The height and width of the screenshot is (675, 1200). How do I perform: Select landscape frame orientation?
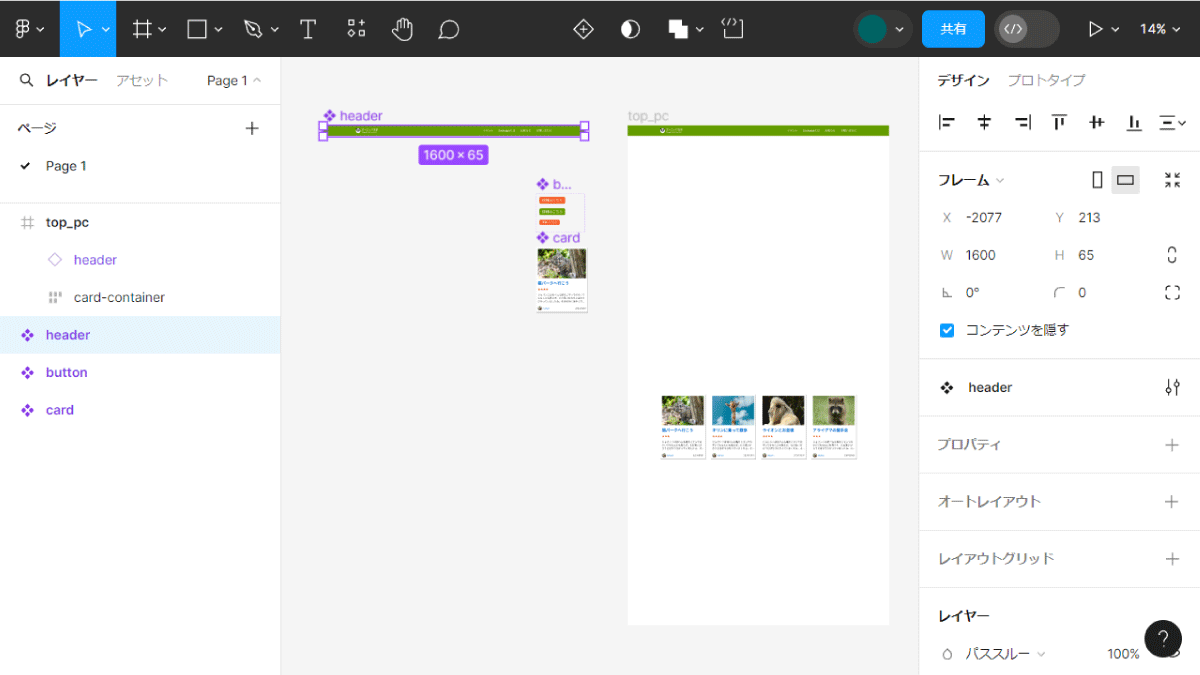coord(1125,180)
